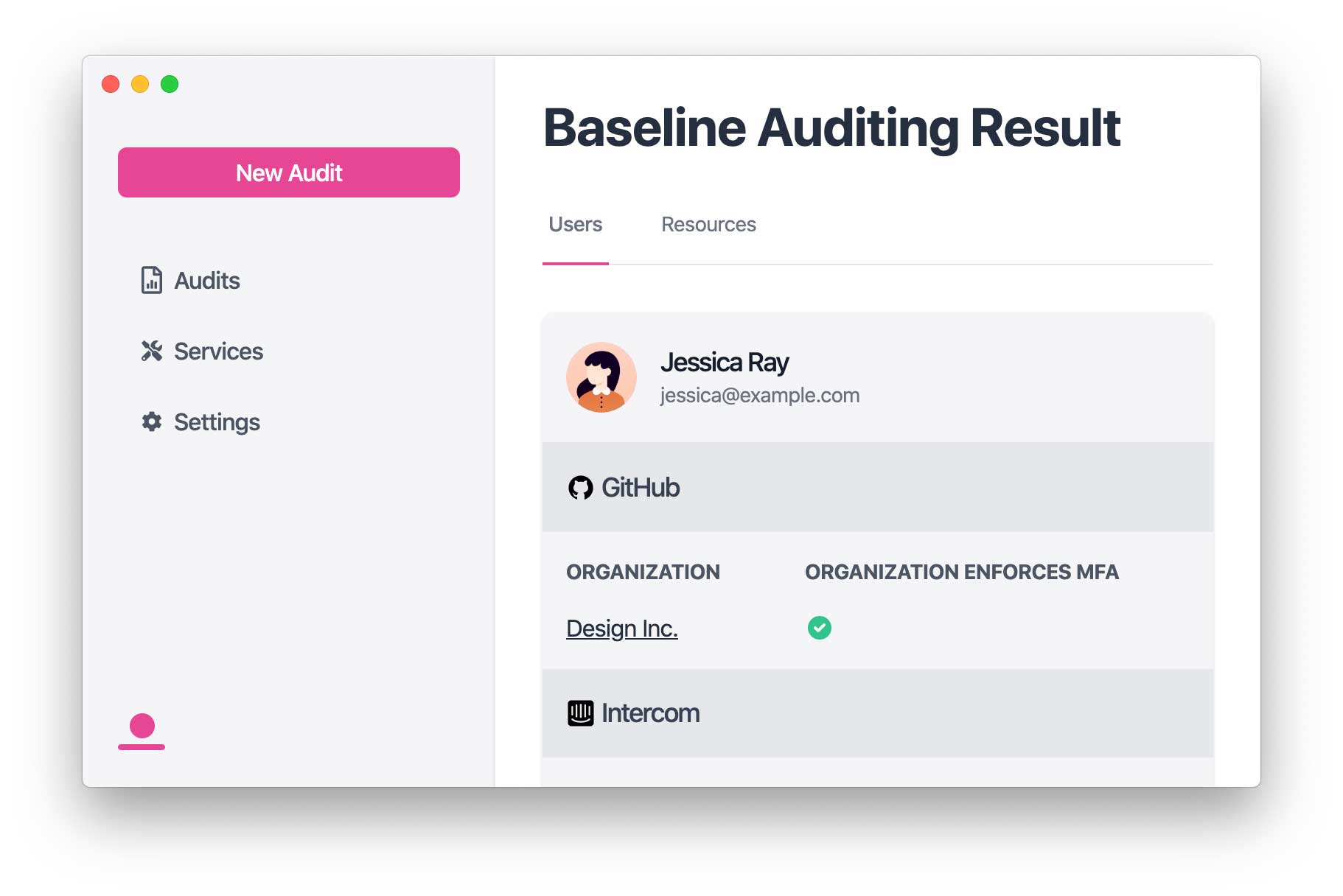
Task: Open Services from the sidebar
Action: coord(202,351)
